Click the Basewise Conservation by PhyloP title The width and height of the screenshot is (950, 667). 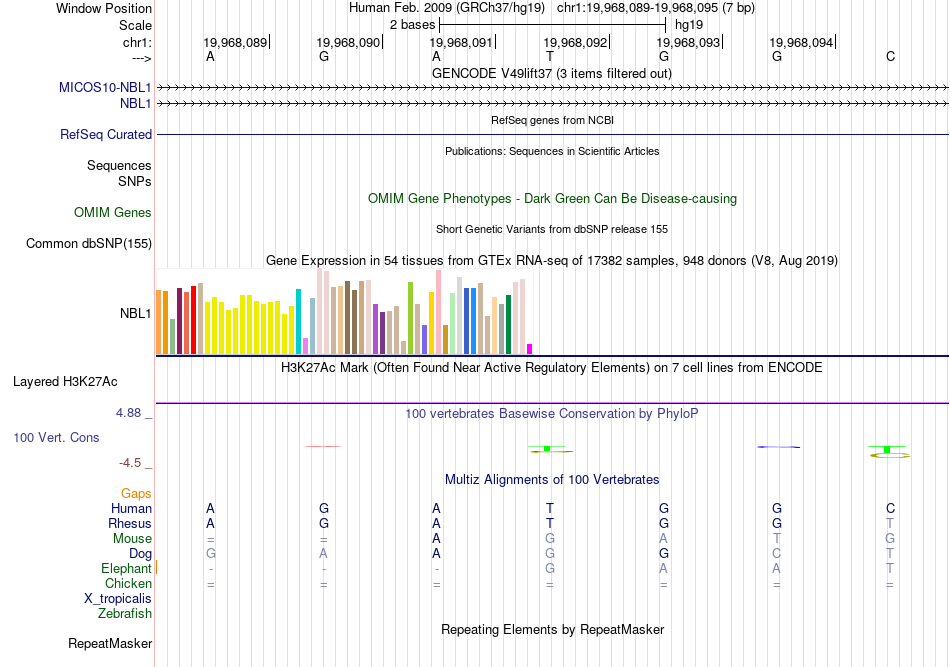[551, 413]
